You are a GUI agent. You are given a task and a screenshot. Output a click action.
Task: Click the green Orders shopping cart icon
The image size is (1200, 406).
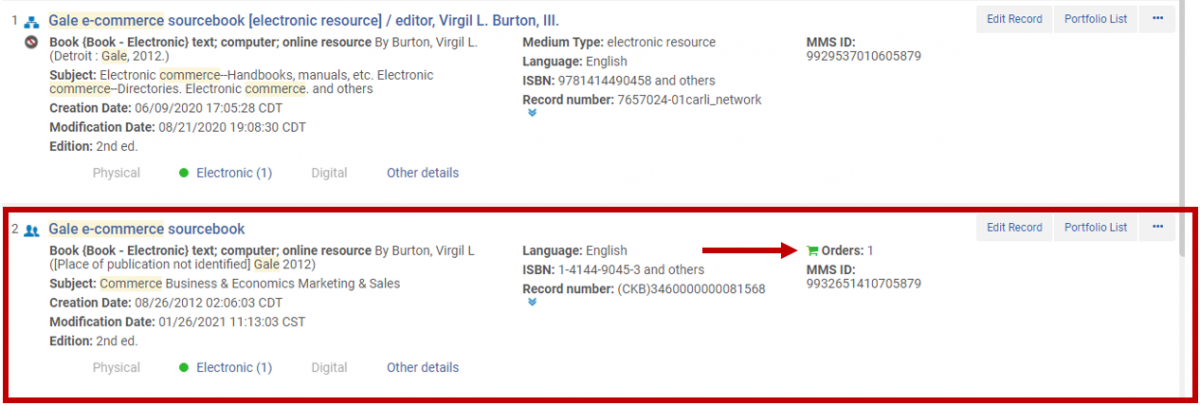811,250
